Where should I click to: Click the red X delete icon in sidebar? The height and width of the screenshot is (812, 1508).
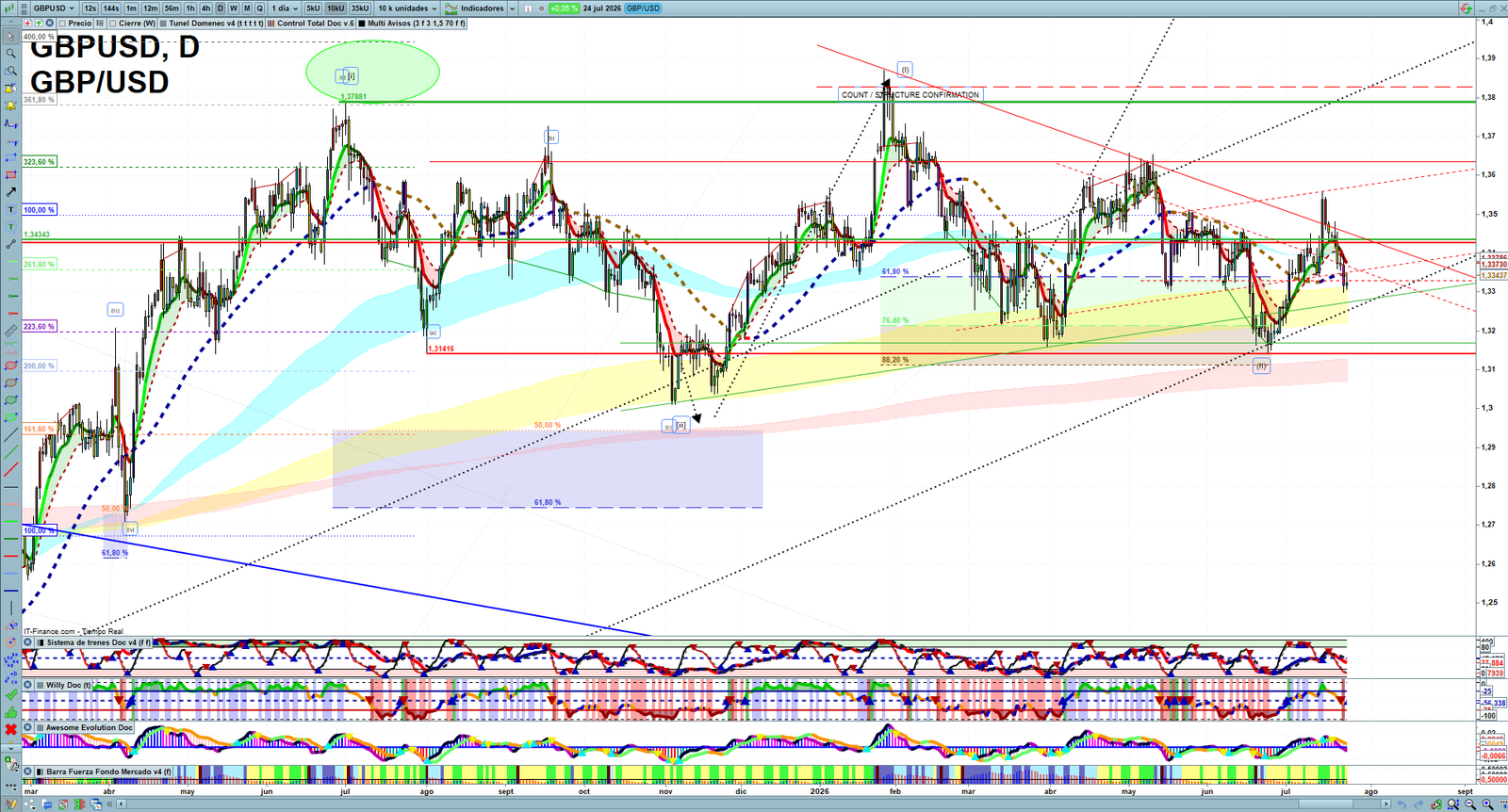click(11, 729)
